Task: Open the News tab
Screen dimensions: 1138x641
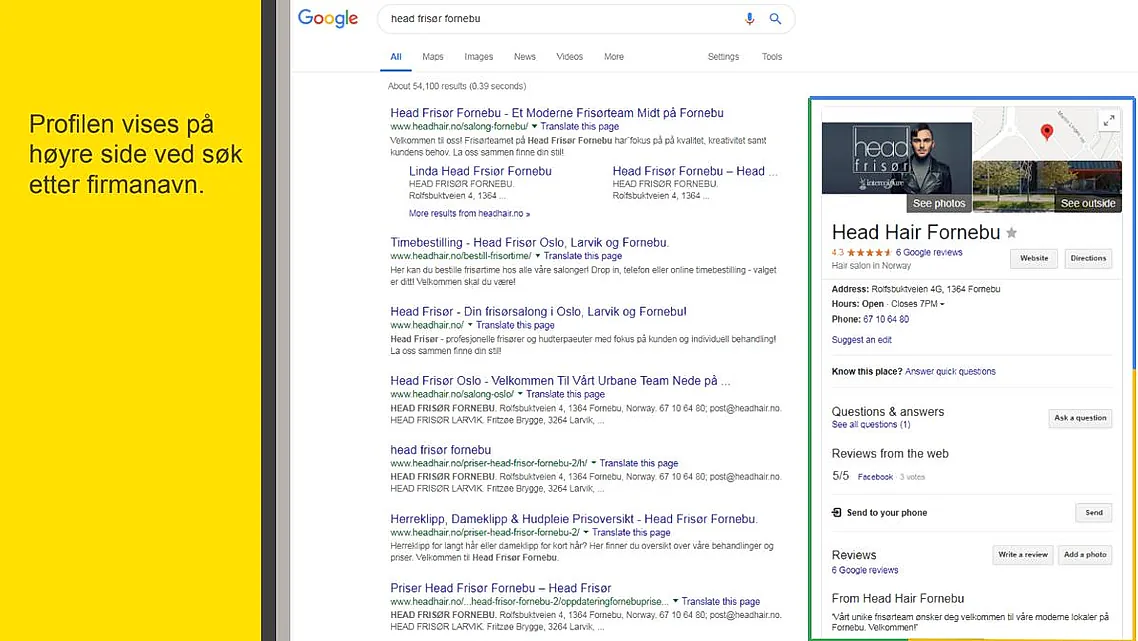Action: [525, 57]
